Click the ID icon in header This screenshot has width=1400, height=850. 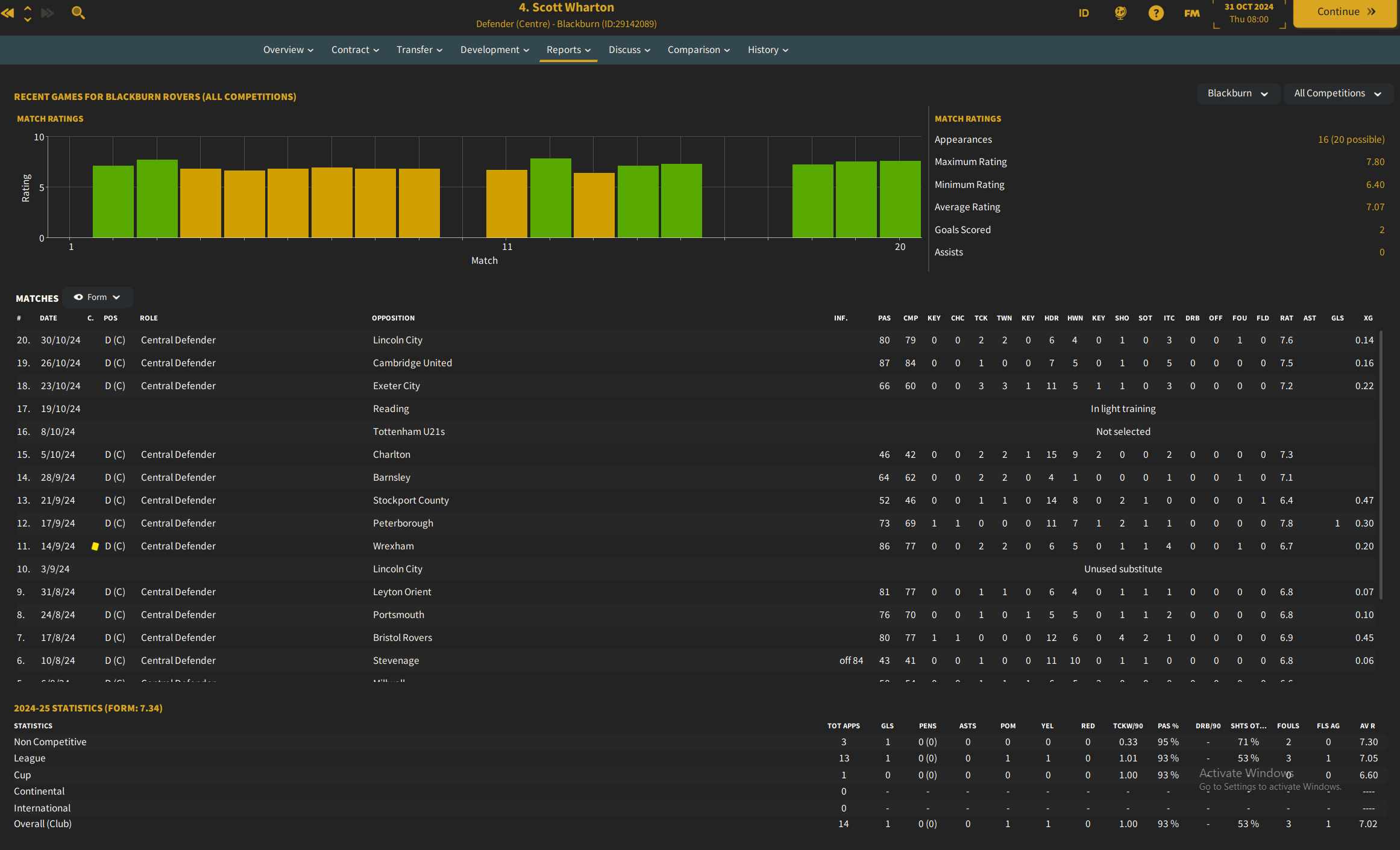pyautogui.click(x=1084, y=13)
